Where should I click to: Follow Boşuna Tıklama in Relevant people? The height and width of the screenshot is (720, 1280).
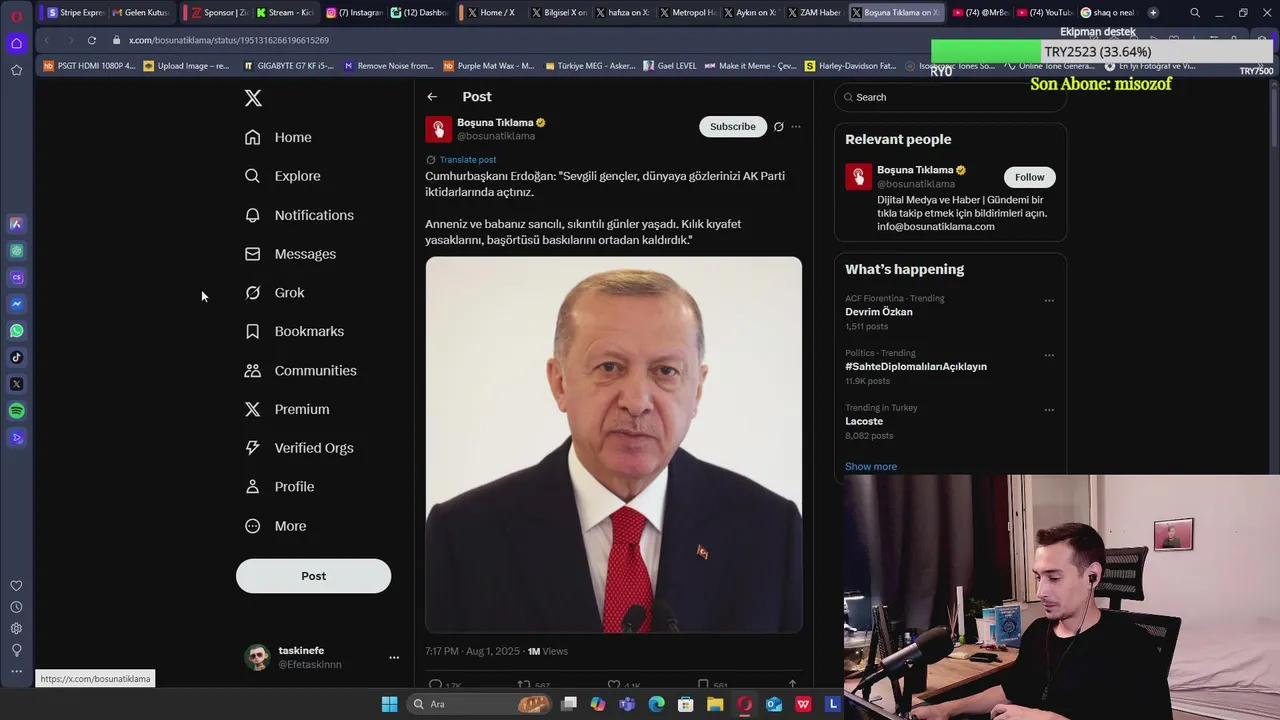1029,177
